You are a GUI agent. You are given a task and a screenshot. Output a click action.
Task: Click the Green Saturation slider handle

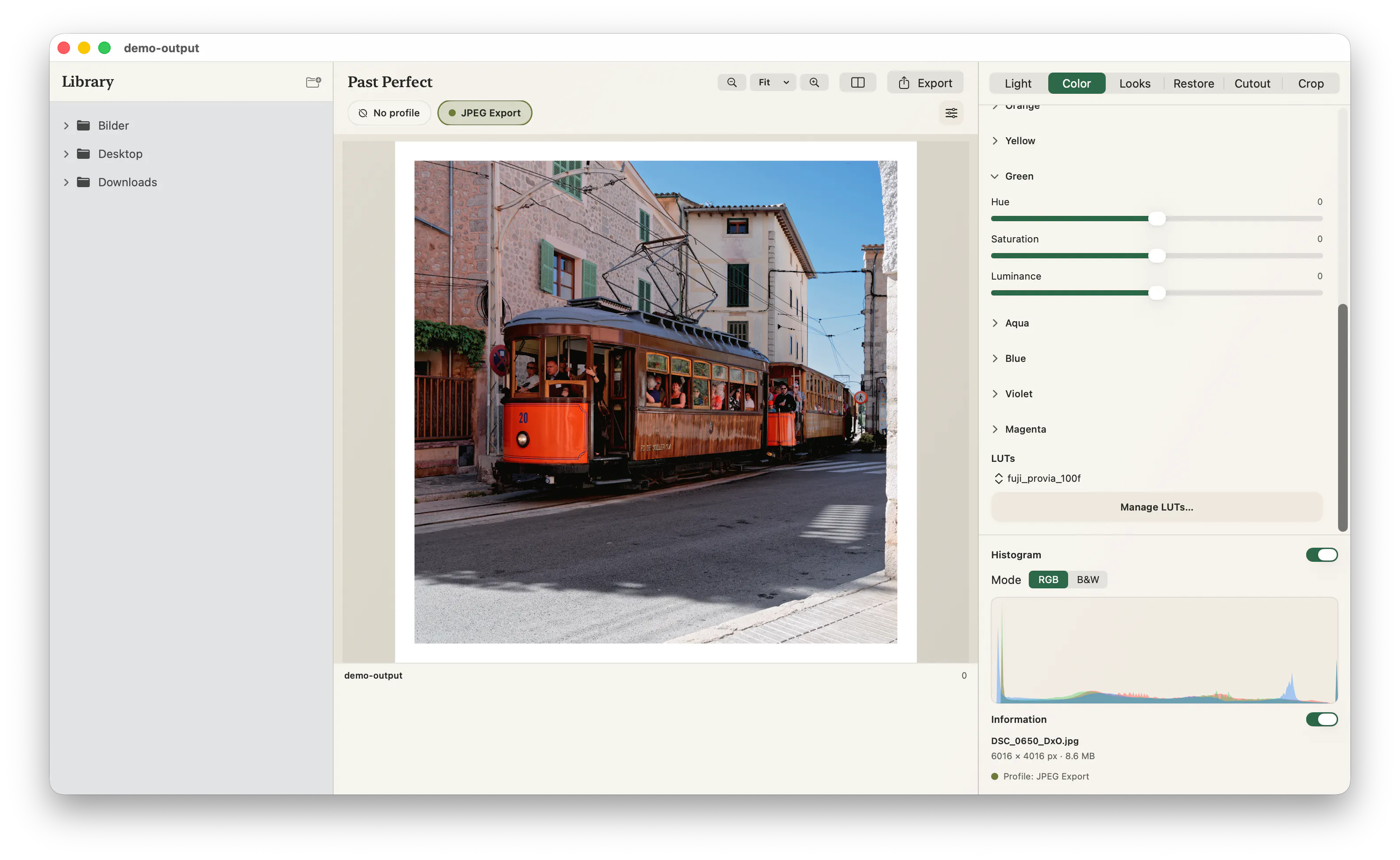tap(1157, 256)
